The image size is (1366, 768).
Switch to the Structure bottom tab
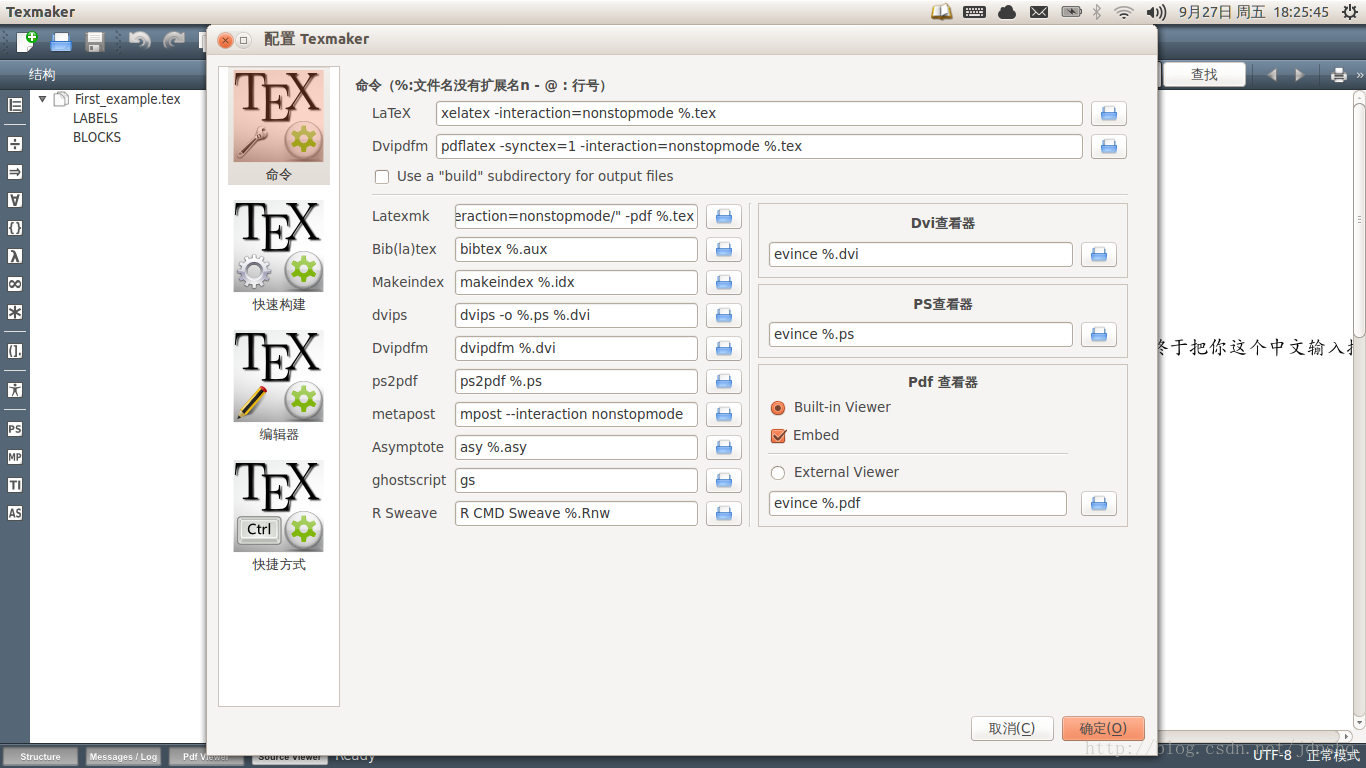point(40,757)
